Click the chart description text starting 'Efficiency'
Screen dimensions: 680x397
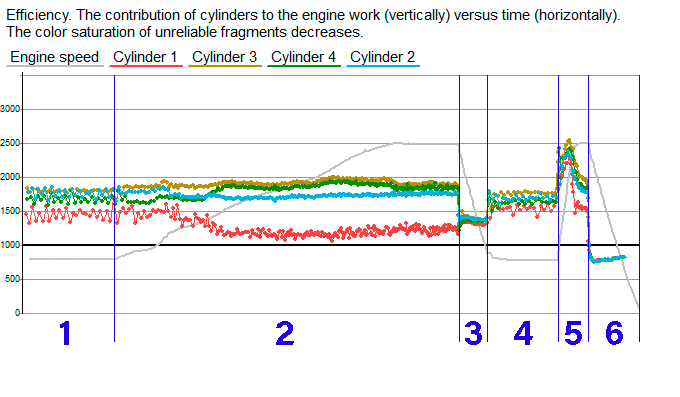pyautogui.click(x=313, y=15)
